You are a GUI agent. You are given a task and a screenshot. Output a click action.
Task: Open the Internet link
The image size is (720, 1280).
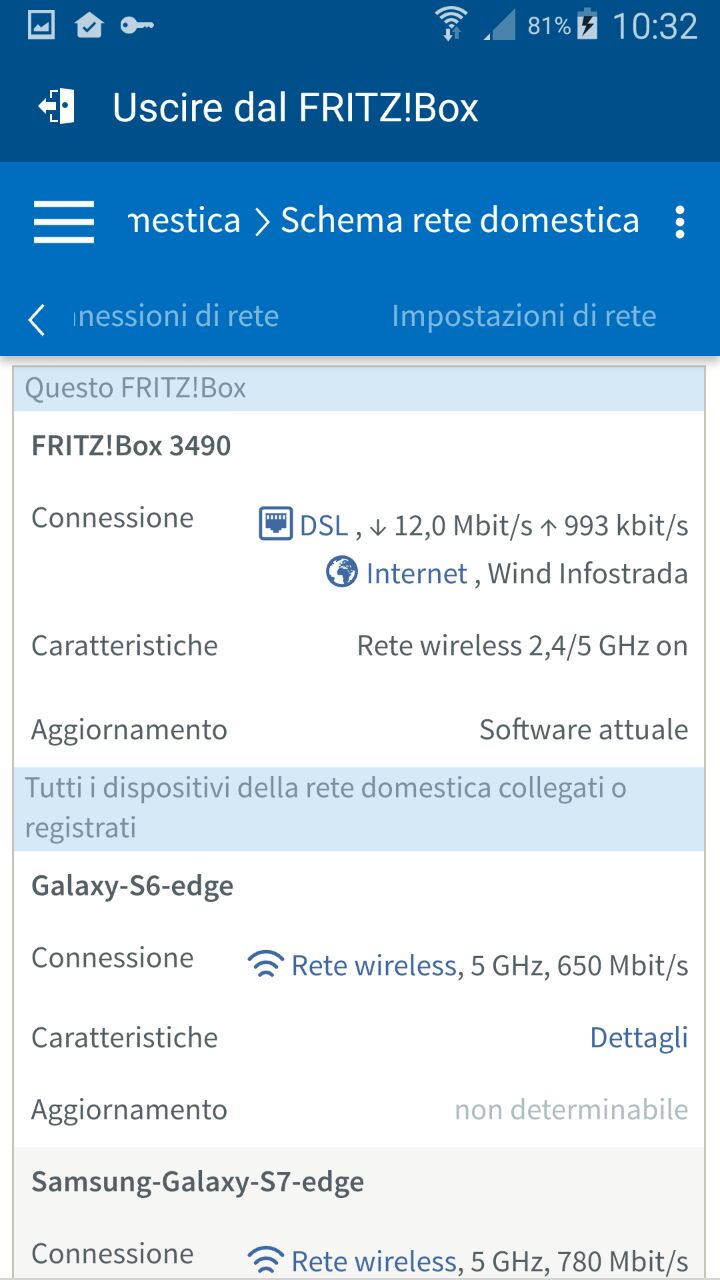click(x=416, y=573)
